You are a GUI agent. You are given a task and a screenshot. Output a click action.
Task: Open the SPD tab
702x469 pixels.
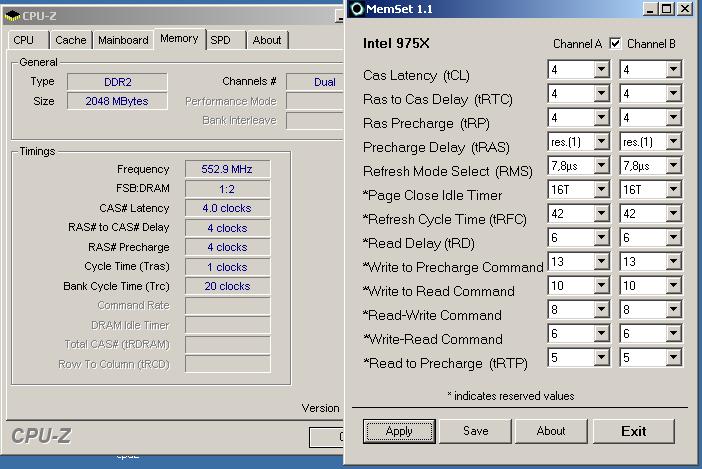[x=226, y=40]
